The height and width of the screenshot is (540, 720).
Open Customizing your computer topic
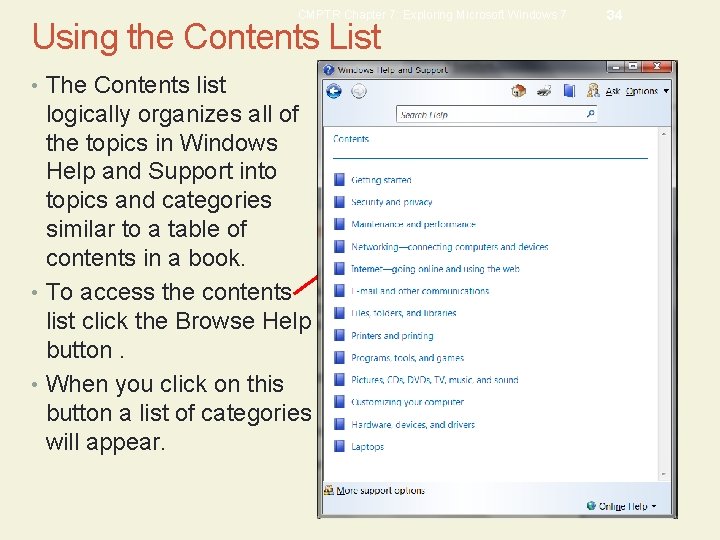(407, 402)
